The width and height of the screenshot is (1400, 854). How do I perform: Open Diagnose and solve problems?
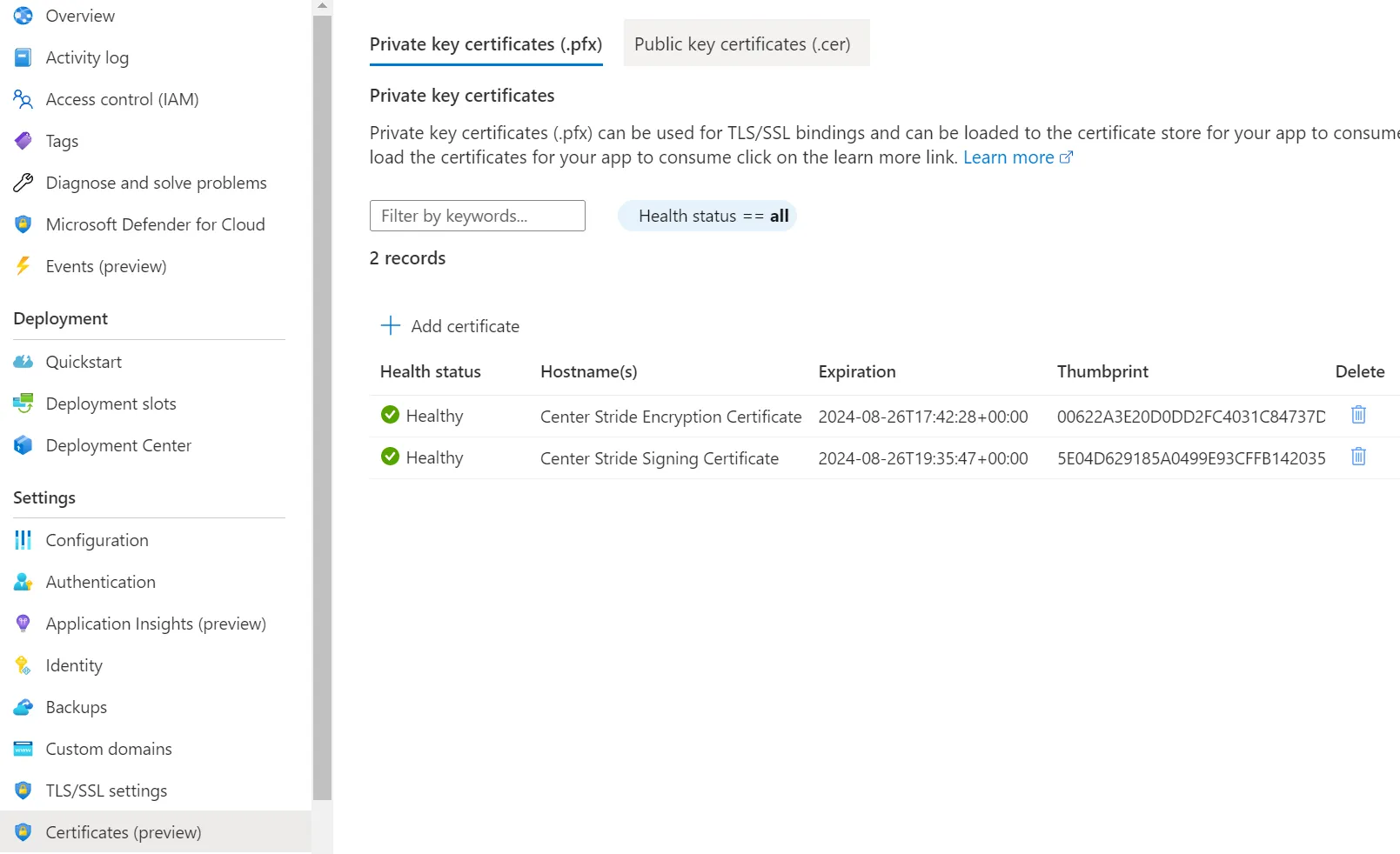[x=156, y=183]
